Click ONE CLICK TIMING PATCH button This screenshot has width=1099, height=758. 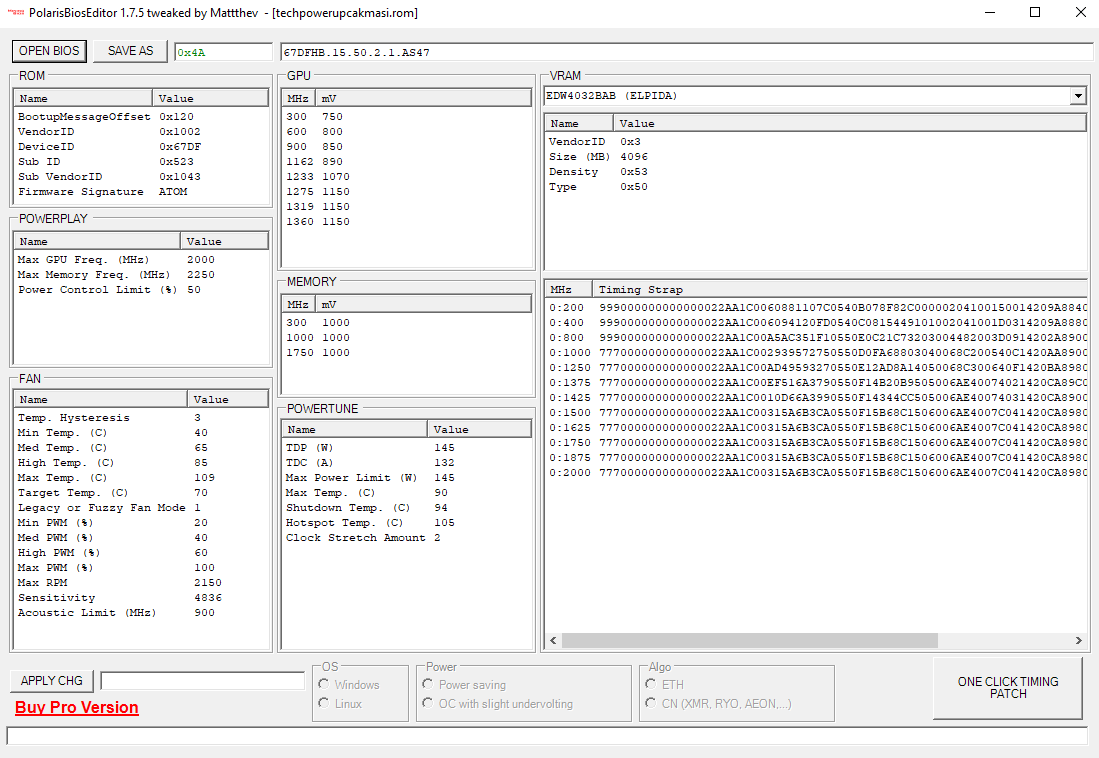pyautogui.click(x=1007, y=688)
